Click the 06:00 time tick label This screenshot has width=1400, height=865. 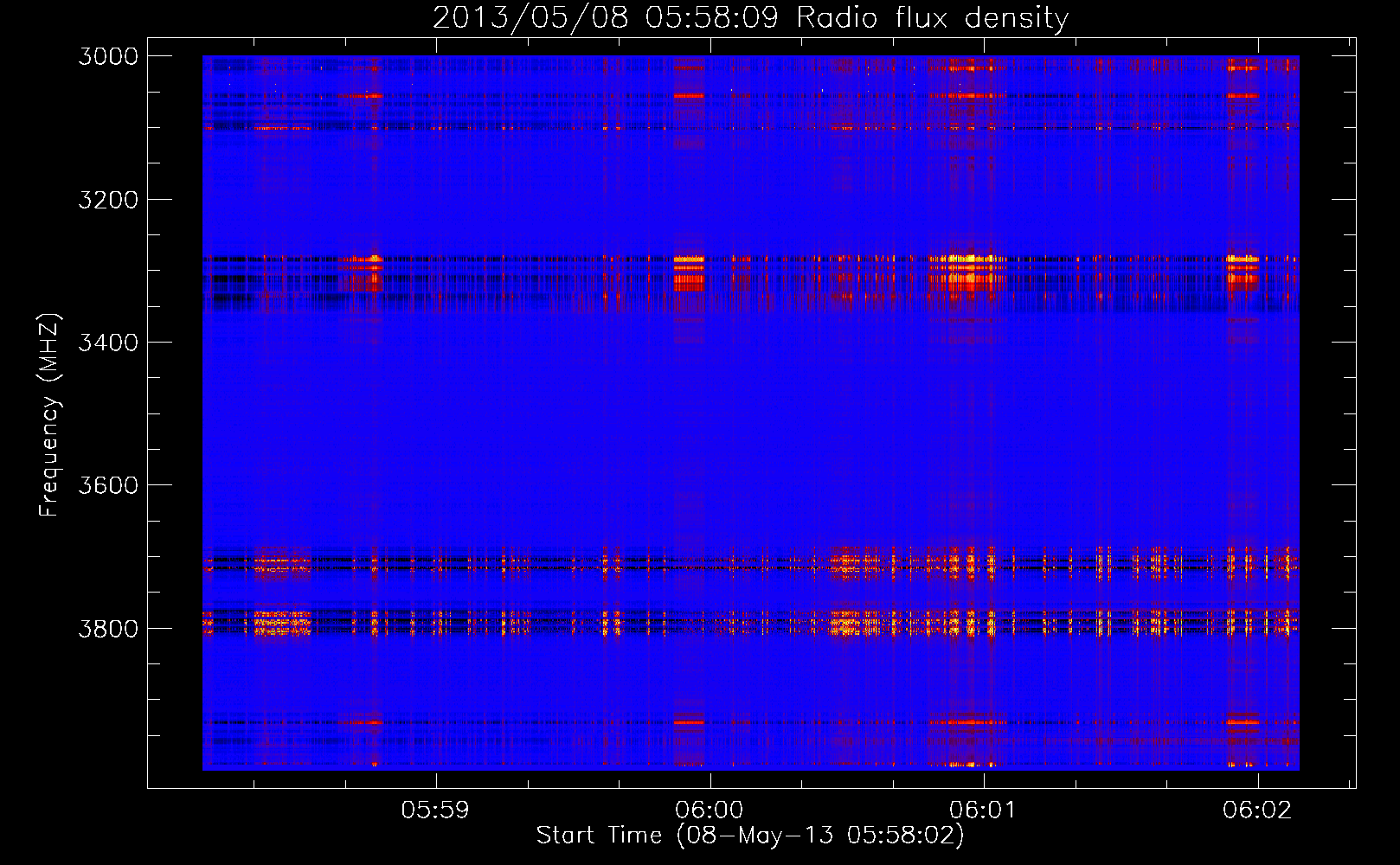point(710,811)
